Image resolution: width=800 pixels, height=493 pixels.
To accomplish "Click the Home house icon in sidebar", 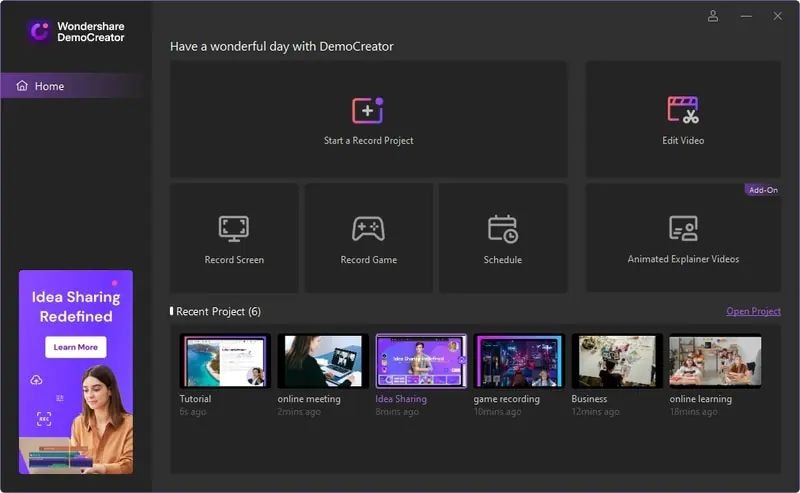I will [x=22, y=86].
